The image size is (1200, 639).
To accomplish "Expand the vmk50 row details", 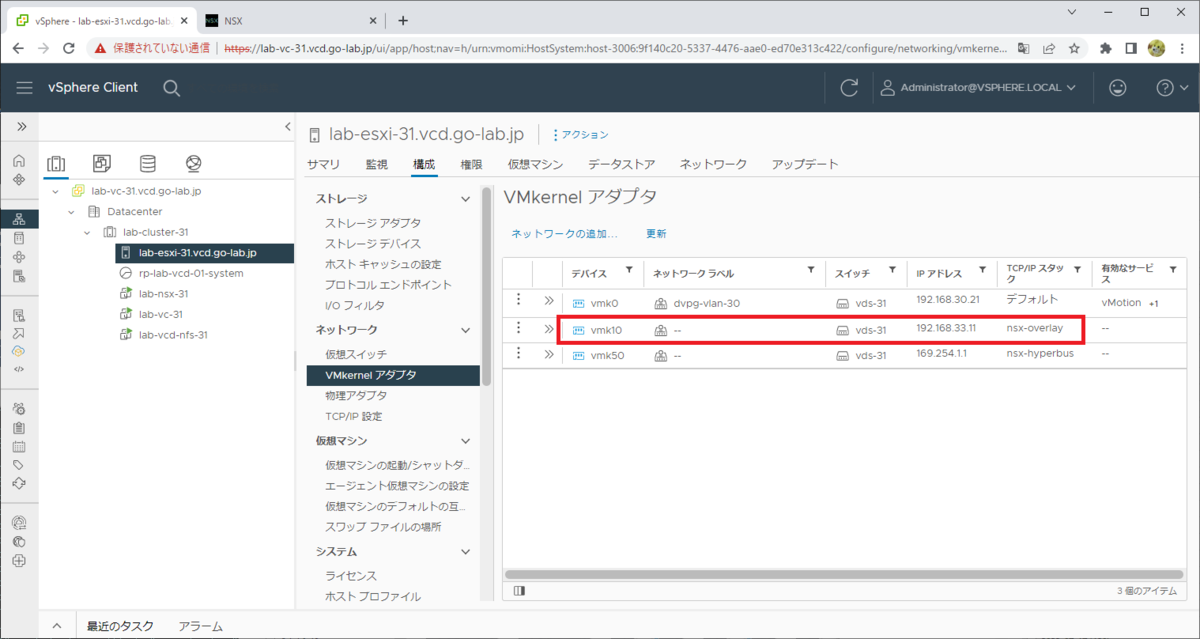I will point(549,354).
